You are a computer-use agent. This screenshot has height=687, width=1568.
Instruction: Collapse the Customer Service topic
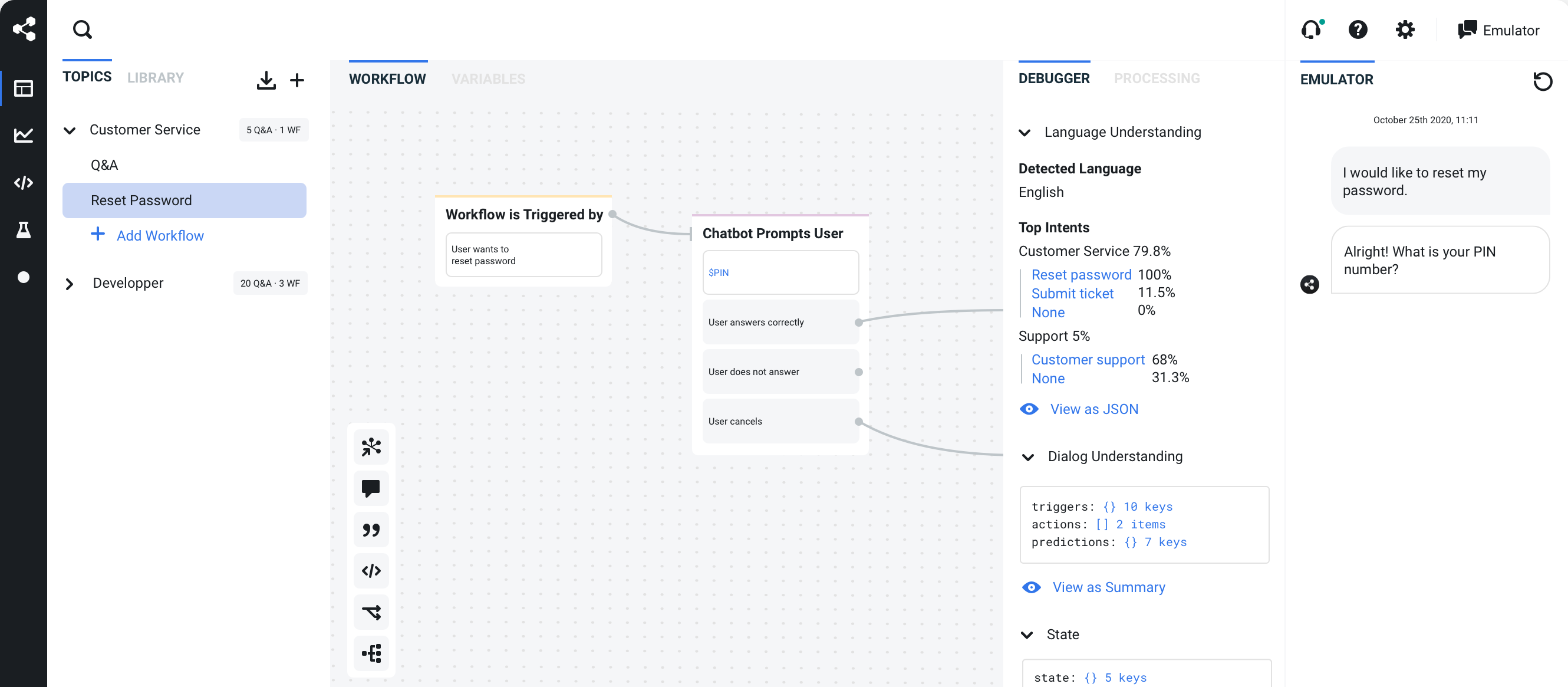click(70, 130)
